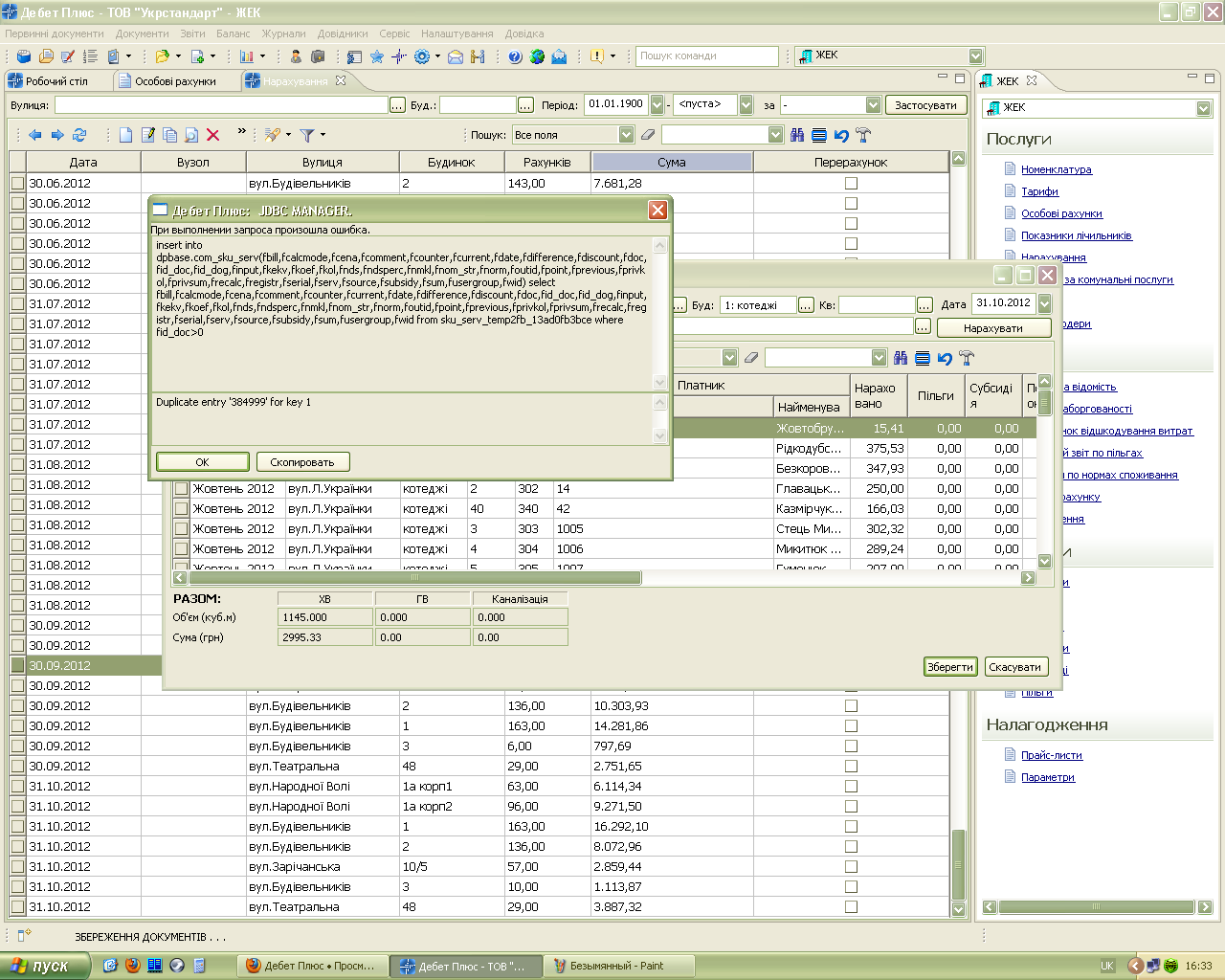Refresh the Нарахування journal list

pyautogui.click(x=79, y=135)
